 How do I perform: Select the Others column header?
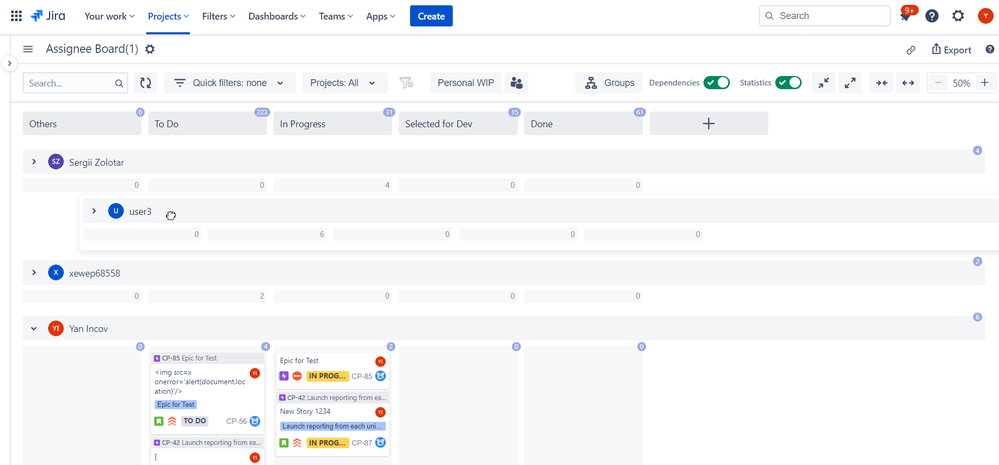(82, 124)
